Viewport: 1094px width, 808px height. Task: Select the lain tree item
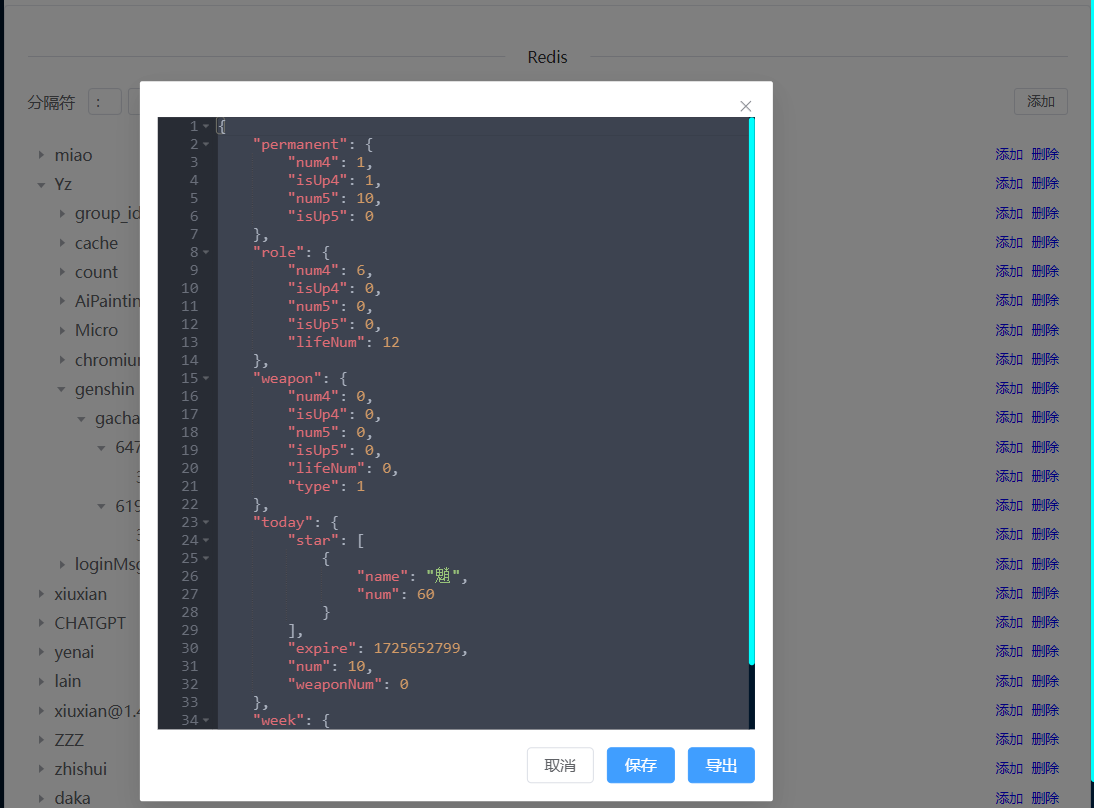point(68,682)
